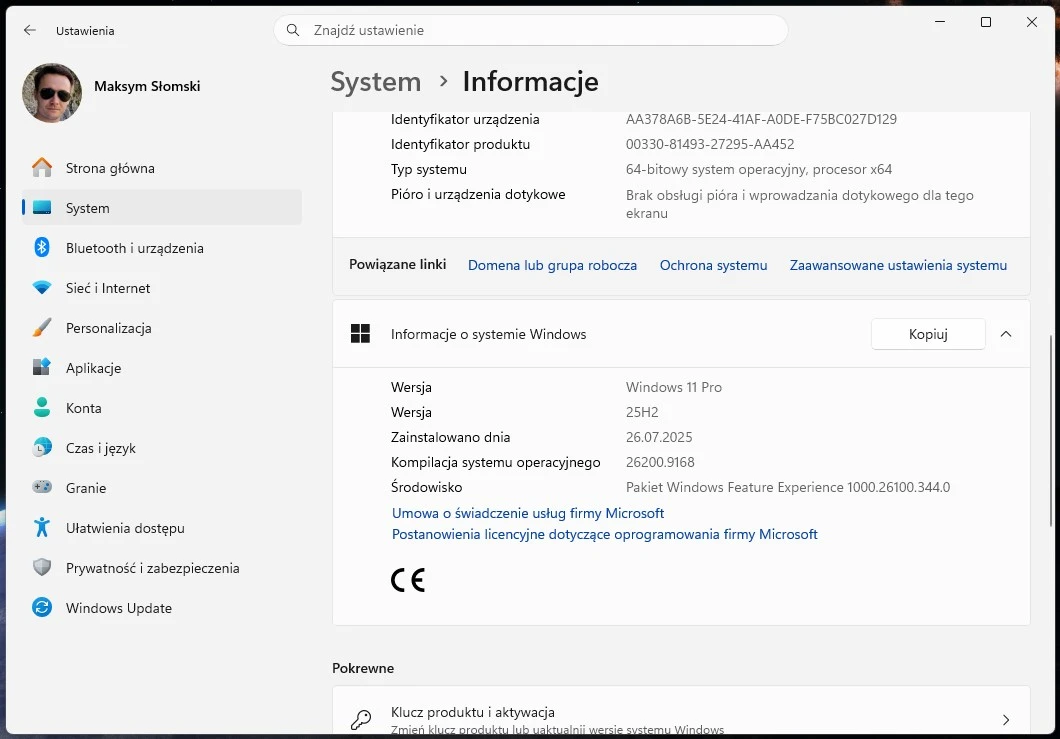Click the Strona główna home icon

[x=42, y=168]
